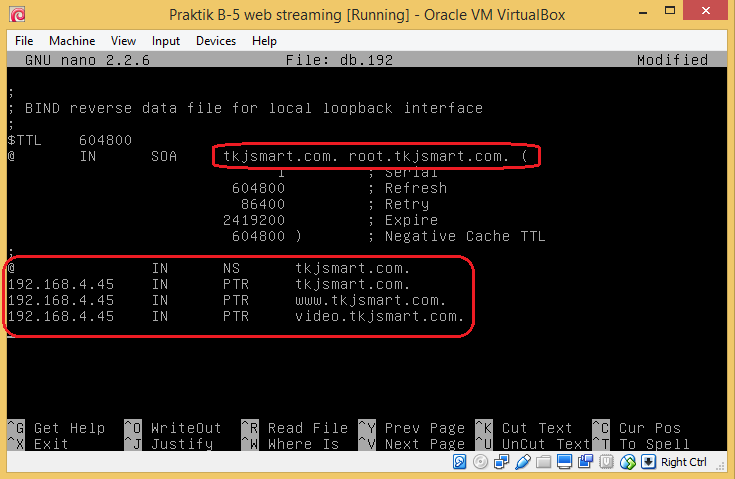The height and width of the screenshot is (479, 735).
Task: Click the ^W Where Is shortcut
Action: [290, 444]
